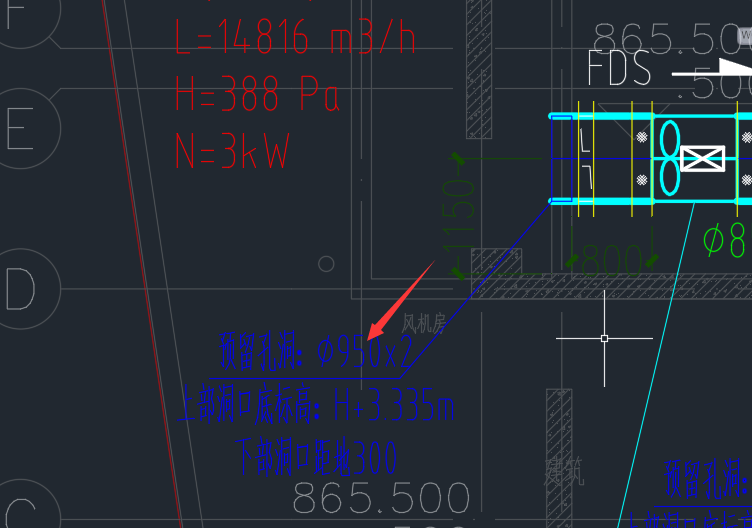The width and height of the screenshot is (752, 528).
Task: Select the gray "建筑" label
Action: (x=564, y=471)
